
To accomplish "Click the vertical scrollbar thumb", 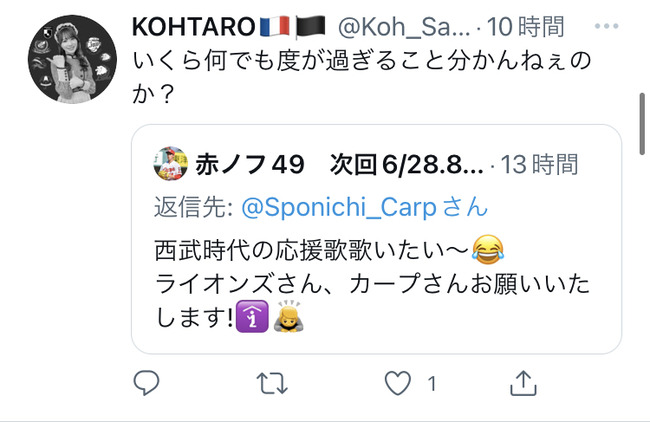I will tap(642, 124).
